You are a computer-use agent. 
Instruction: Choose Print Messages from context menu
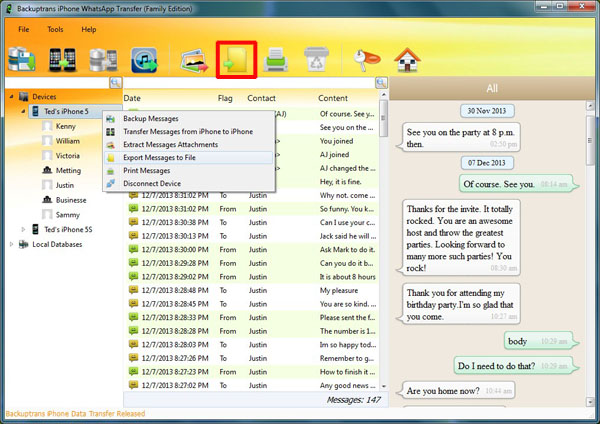point(189,171)
